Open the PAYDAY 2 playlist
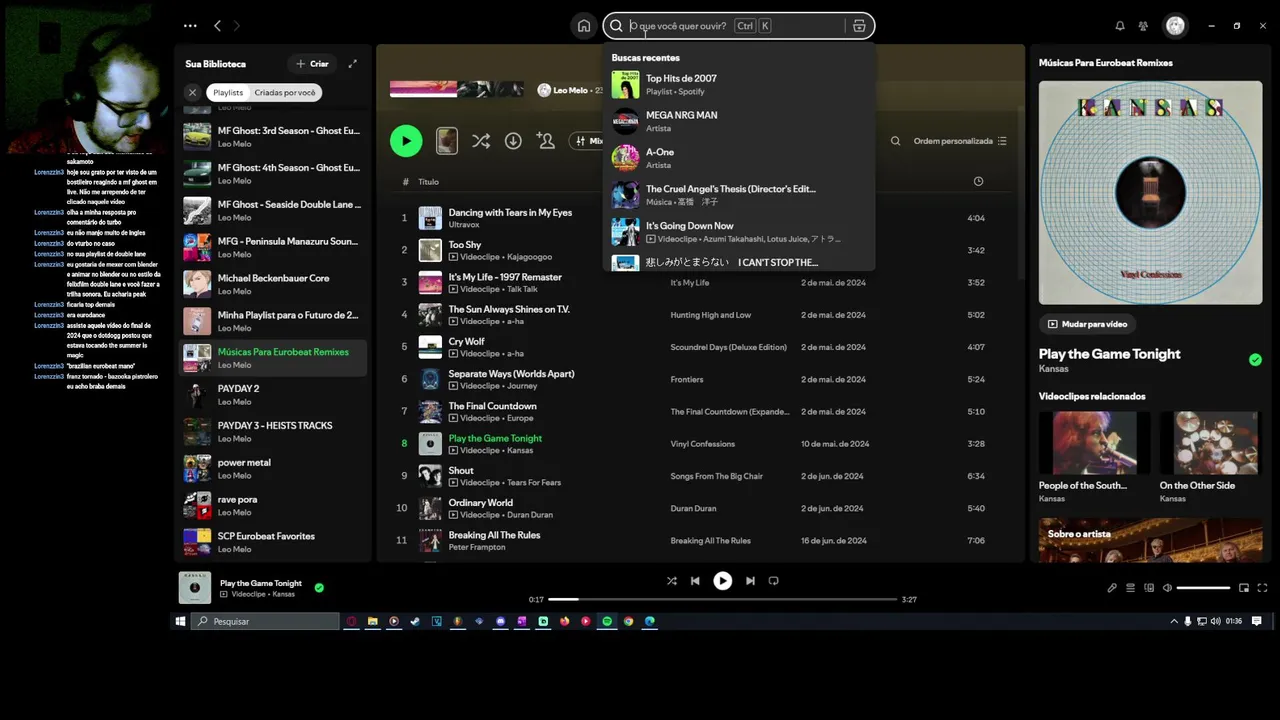1280x720 pixels. [273, 395]
